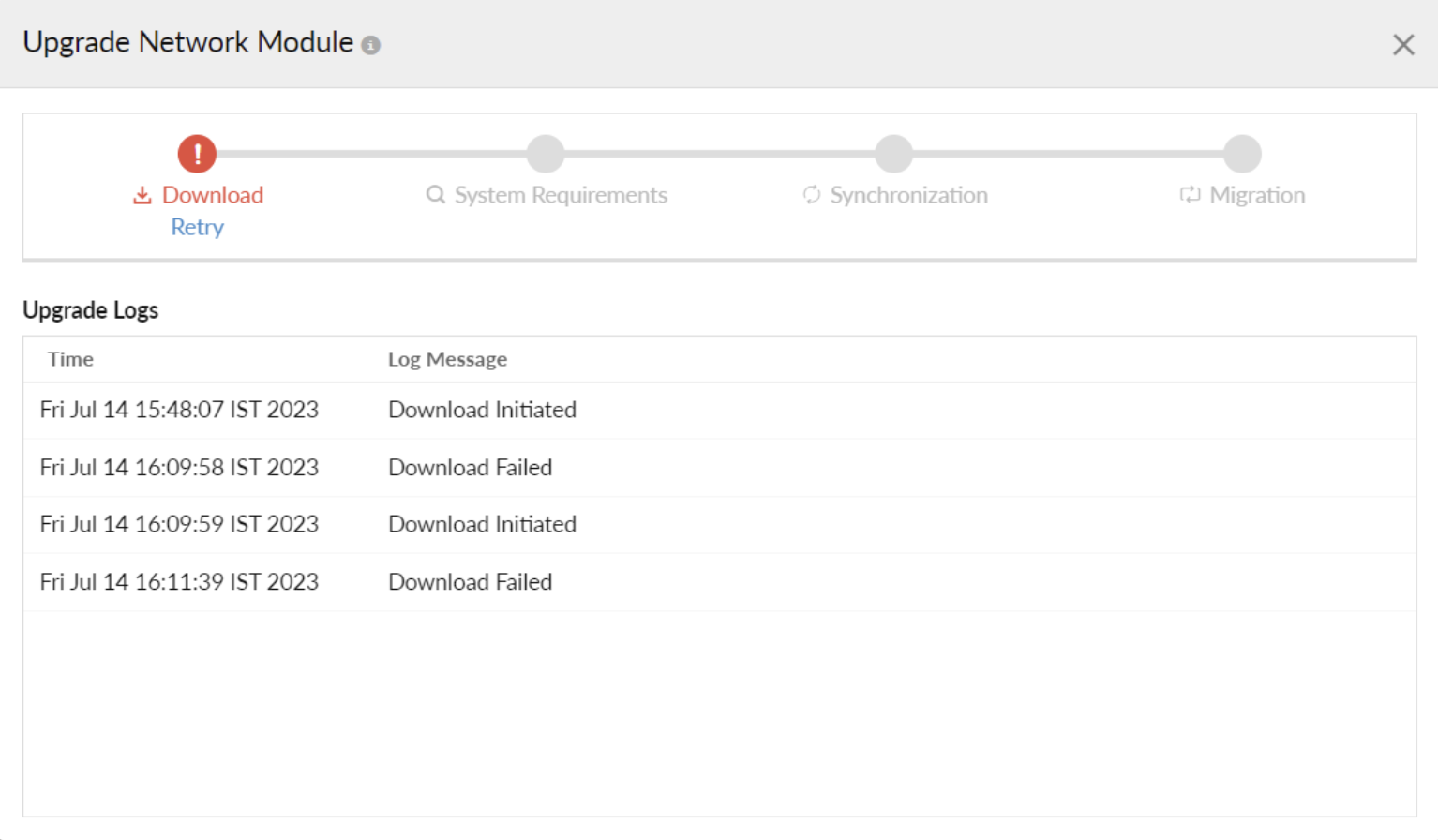The image size is (1438, 840).
Task: Click the Synchronization step label
Action: coord(908,195)
